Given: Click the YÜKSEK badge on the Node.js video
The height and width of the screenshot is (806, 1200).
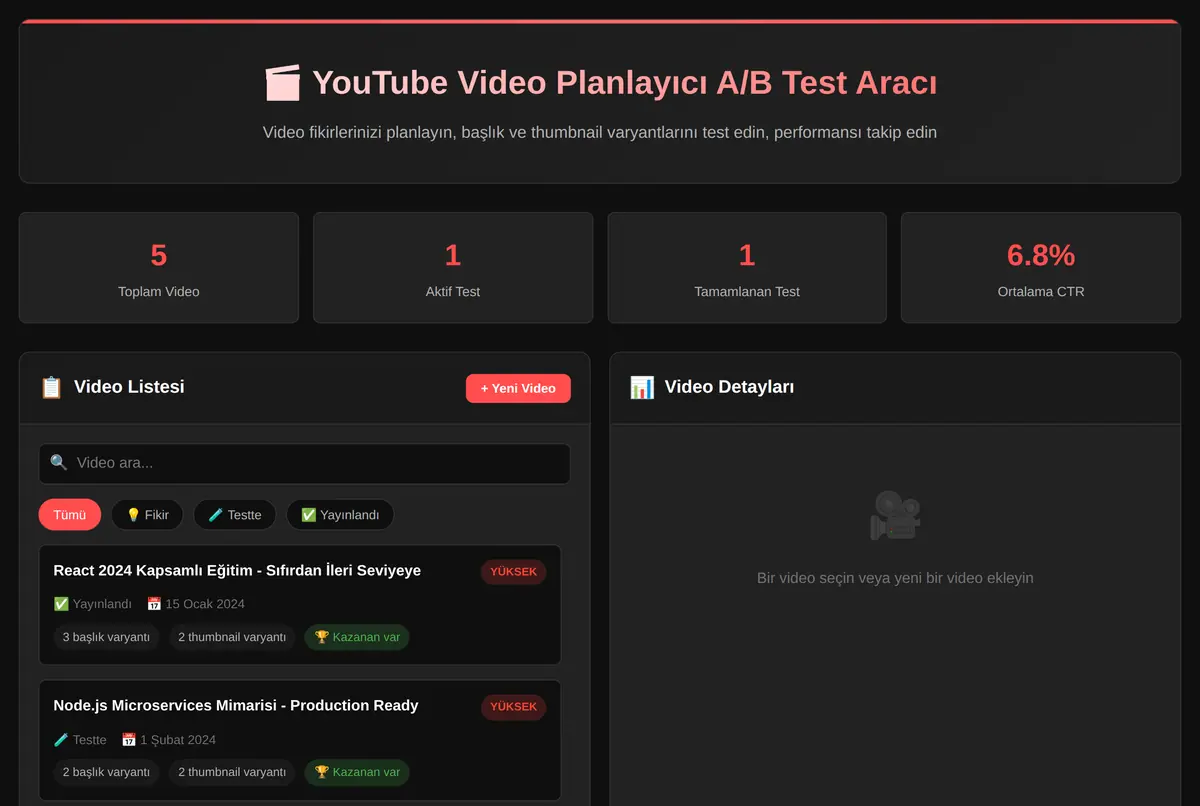Looking at the screenshot, I should point(513,707).
